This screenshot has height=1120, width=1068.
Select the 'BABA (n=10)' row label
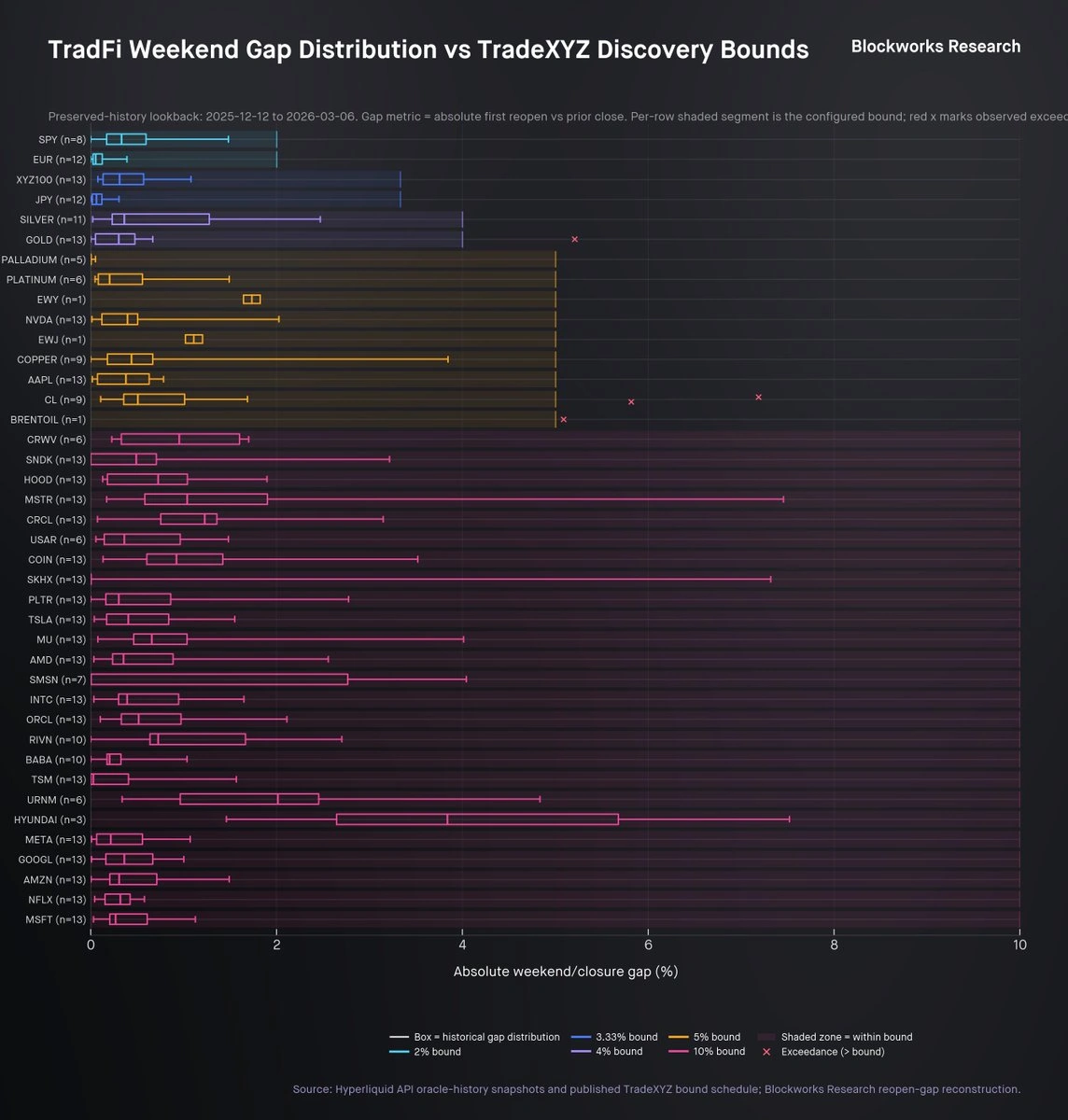coord(56,760)
